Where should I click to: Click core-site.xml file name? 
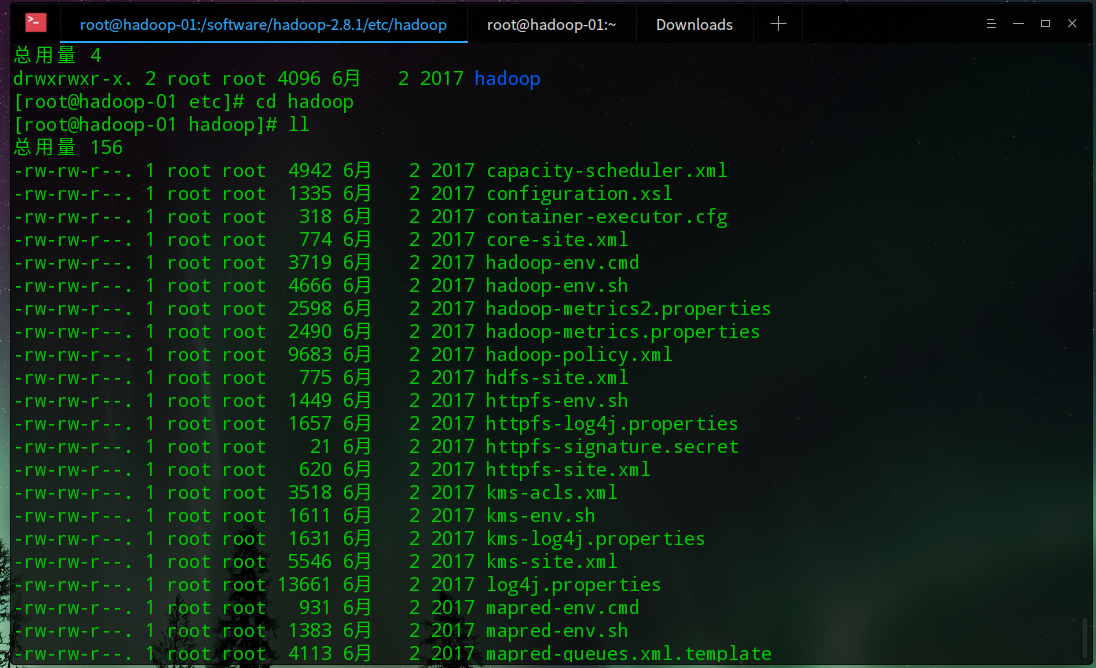[x=557, y=240]
